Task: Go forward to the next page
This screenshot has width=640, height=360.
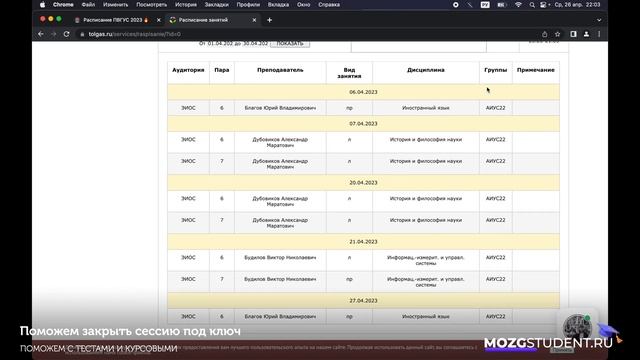Action: (53, 34)
